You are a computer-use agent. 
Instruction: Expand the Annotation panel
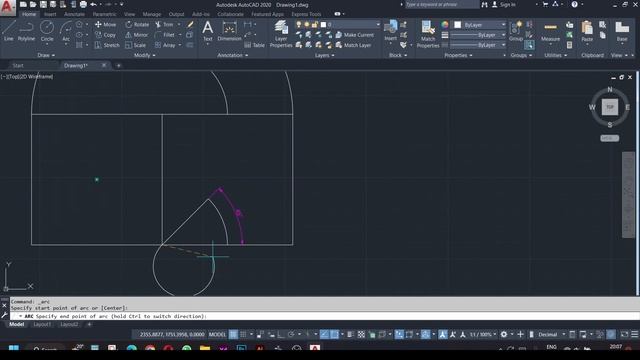click(x=232, y=55)
